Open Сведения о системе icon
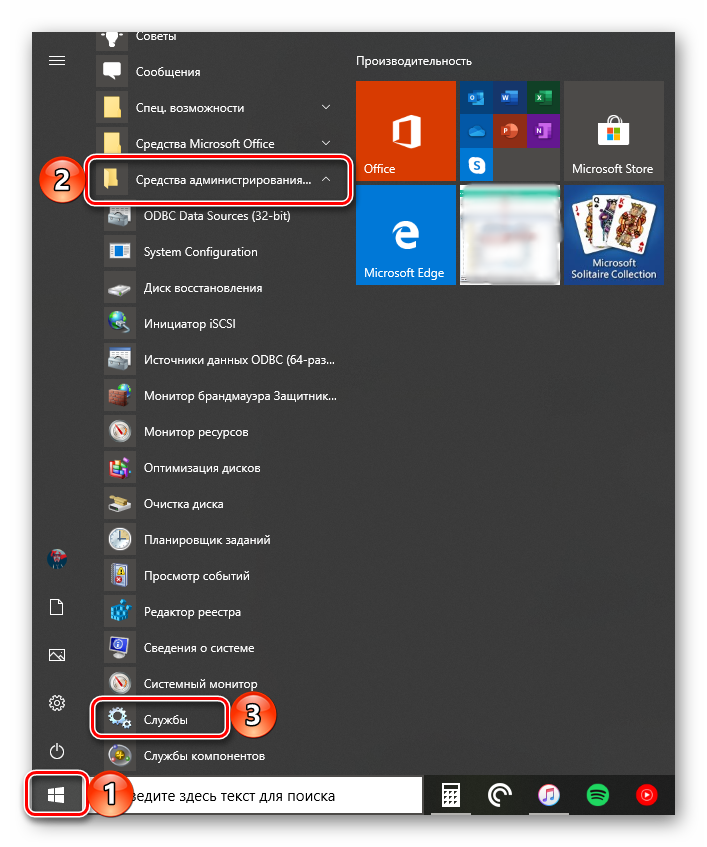The width and height of the screenshot is (707, 847). point(120,647)
